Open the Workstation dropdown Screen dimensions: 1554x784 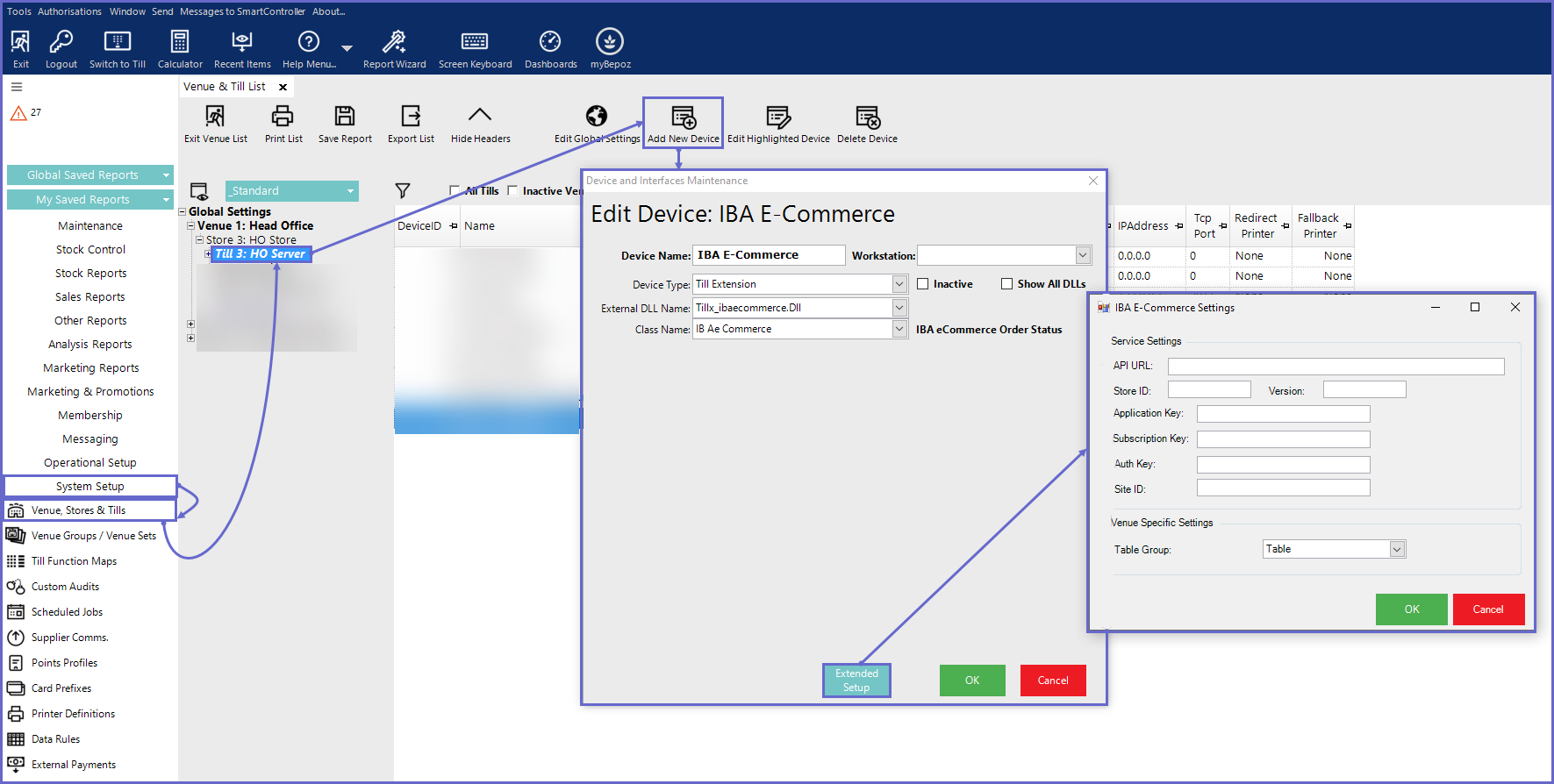click(x=1083, y=255)
